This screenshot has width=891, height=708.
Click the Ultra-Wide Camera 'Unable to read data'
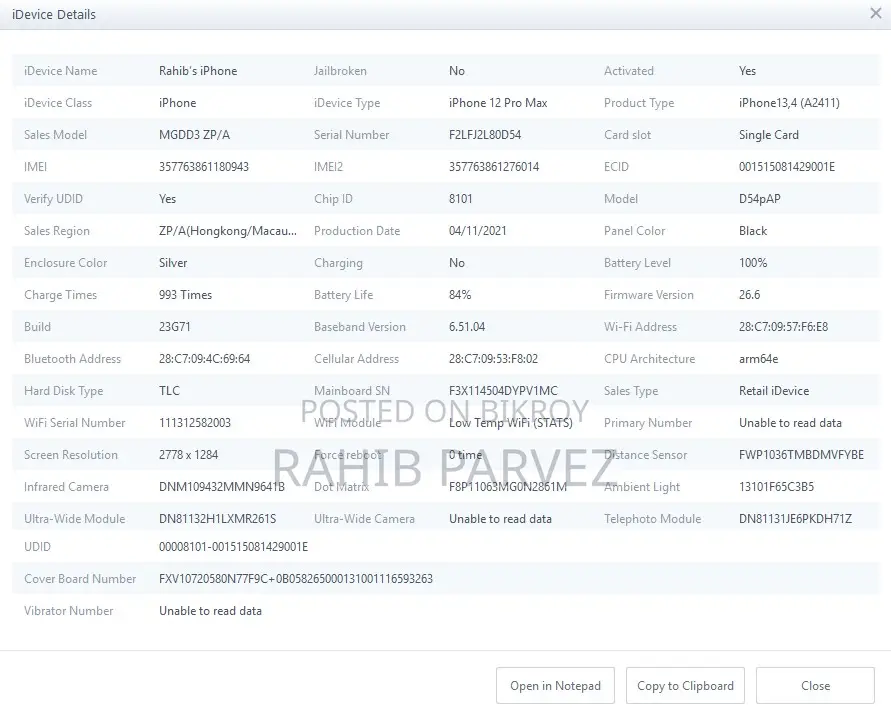pyautogui.click(x=500, y=519)
